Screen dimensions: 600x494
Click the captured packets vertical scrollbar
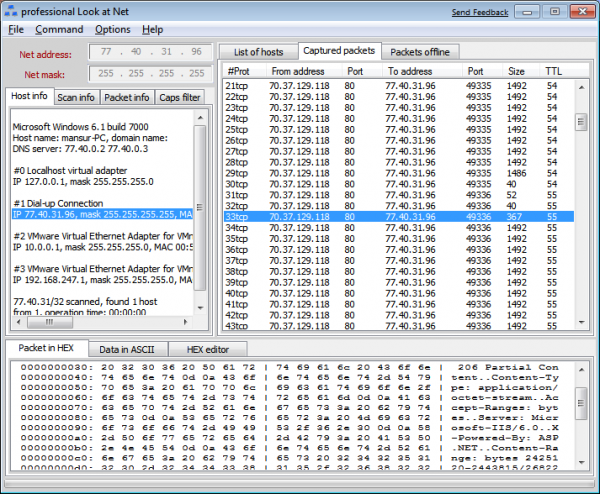click(x=586, y=200)
